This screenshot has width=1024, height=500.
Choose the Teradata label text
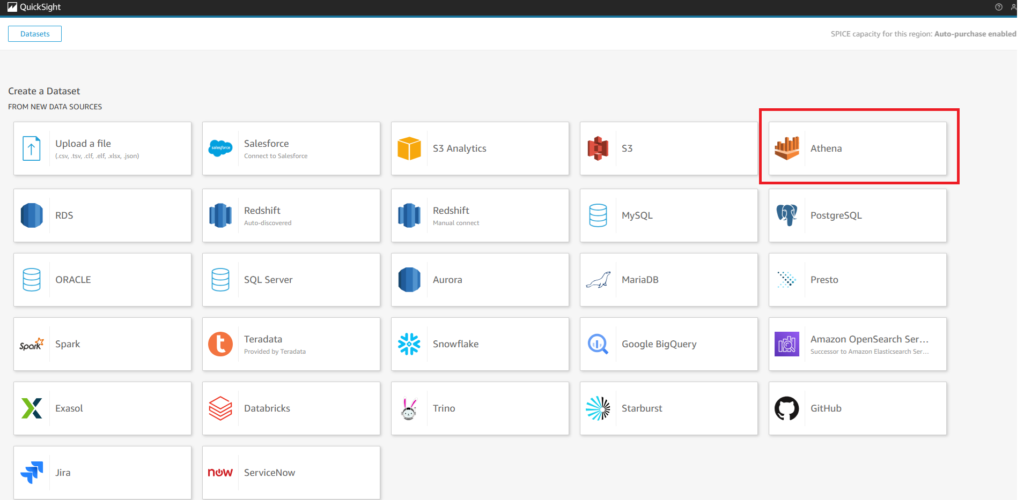[263, 339]
